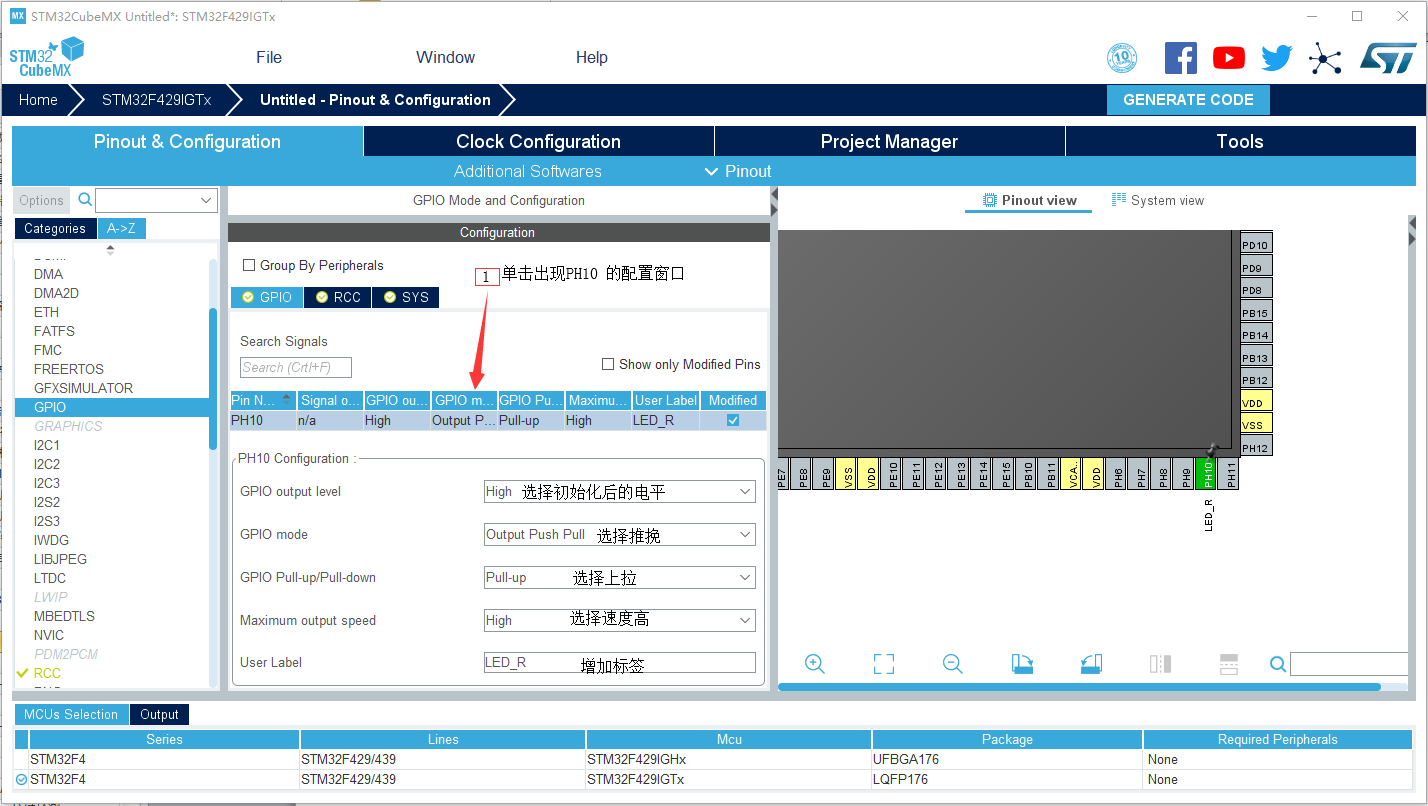Viewport: 1428px width, 806px height.
Task: Click the PB15 pin on chip
Action: [x=1255, y=313]
